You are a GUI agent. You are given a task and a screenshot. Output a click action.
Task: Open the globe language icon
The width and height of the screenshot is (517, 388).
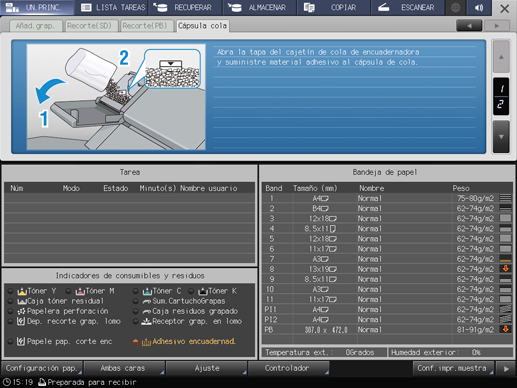coord(455,8)
